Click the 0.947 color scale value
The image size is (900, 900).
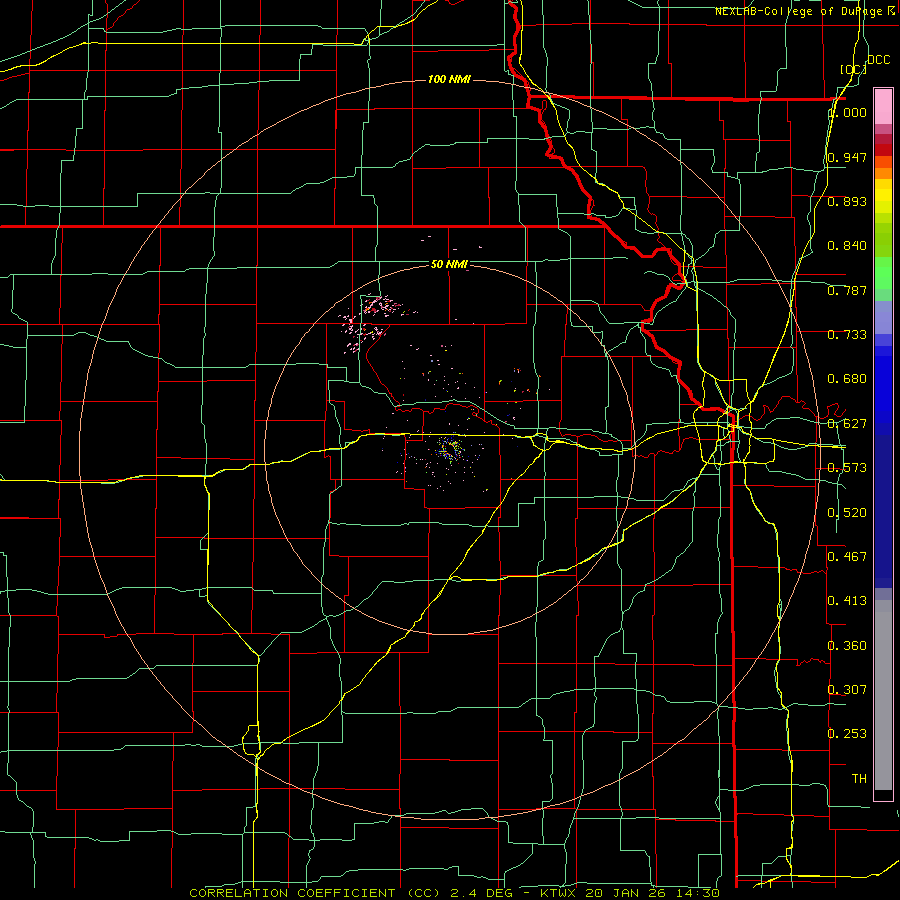[x=847, y=157]
